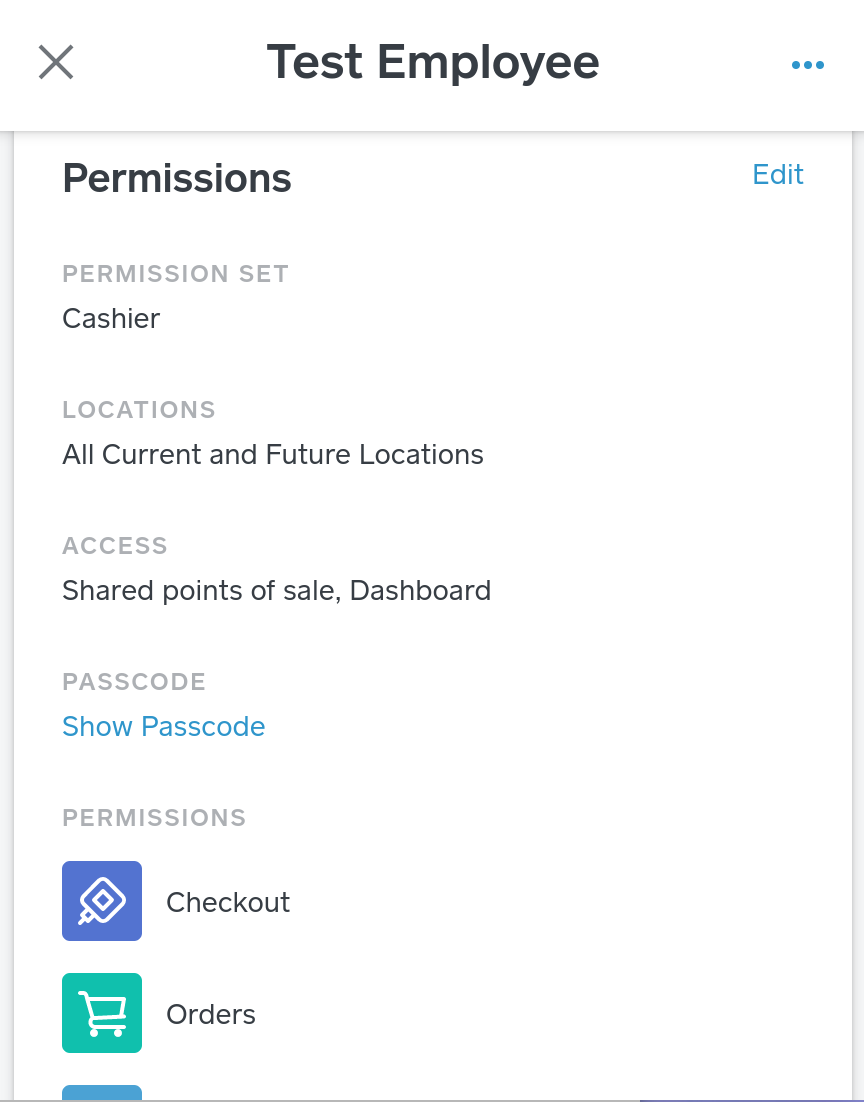Image resolution: width=864 pixels, height=1102 pixels.
Task: Click the Edit permissions link
Action: click(x=778, y=175)
